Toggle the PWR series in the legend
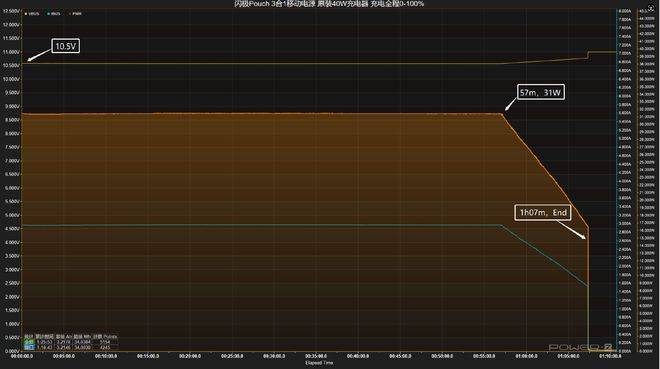The height and width of the screenshot is (369, 660). pos(75,14)
